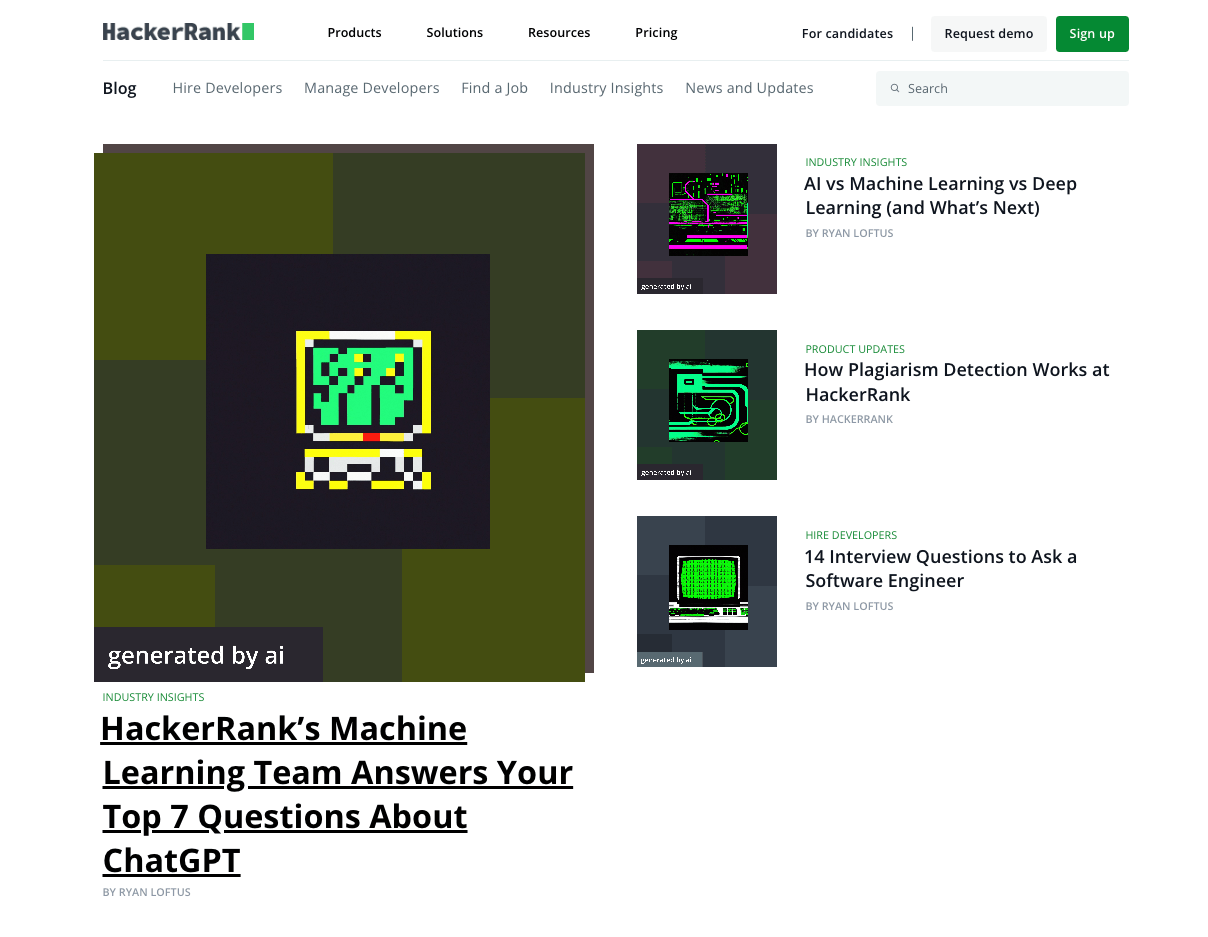Open 14 Interview Questions article title
The width and height of the screenshot is (1208, 937).
coord(940,569)
